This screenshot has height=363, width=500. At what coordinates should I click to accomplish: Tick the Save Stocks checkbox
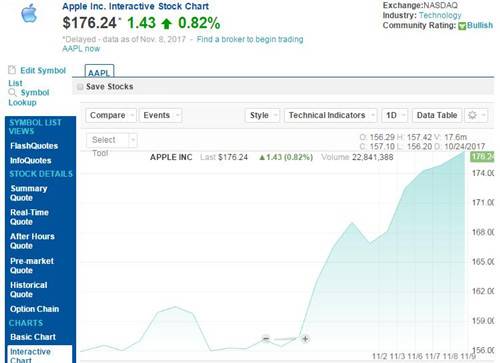coord(80,87)
